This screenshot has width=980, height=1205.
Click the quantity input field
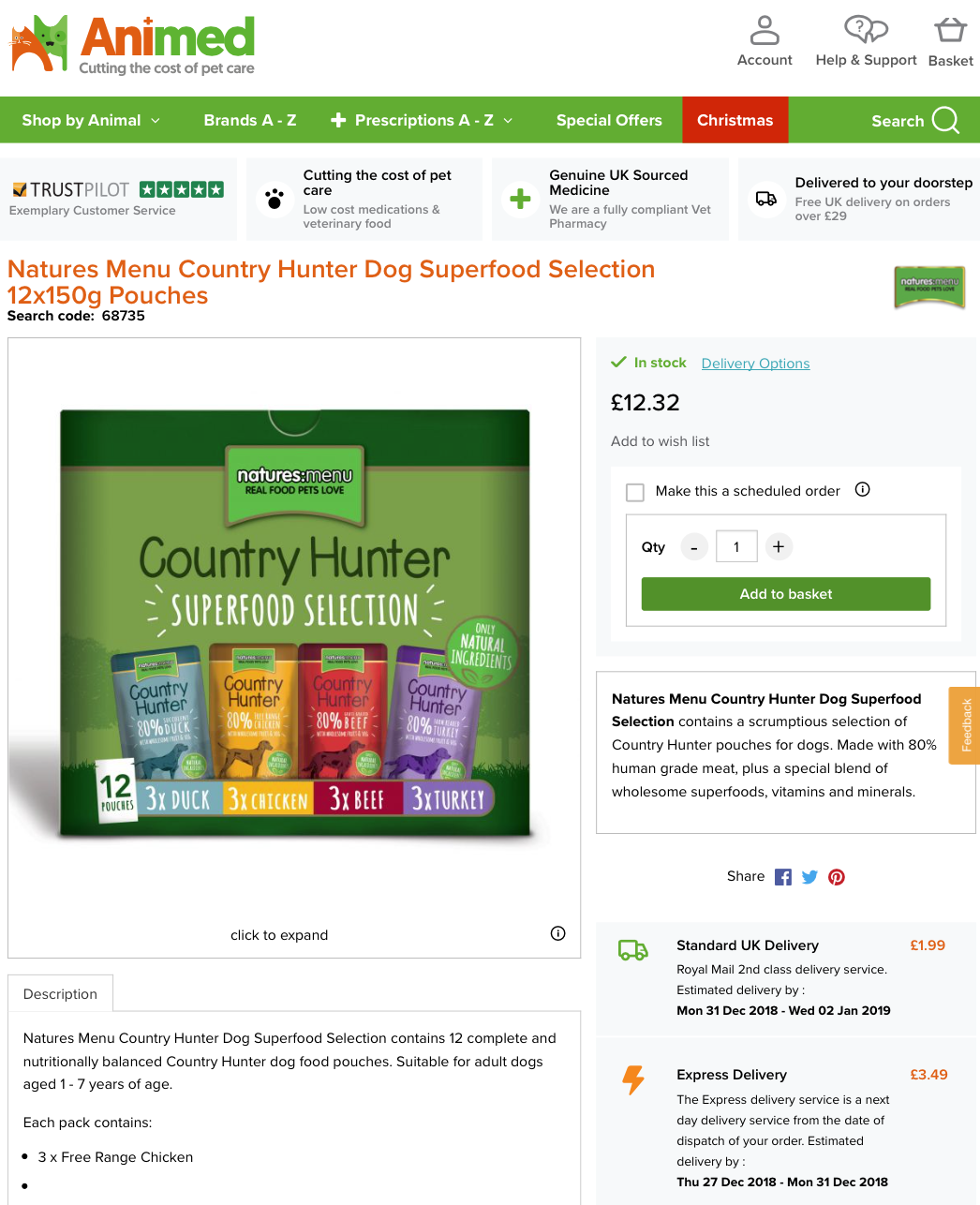736,546
